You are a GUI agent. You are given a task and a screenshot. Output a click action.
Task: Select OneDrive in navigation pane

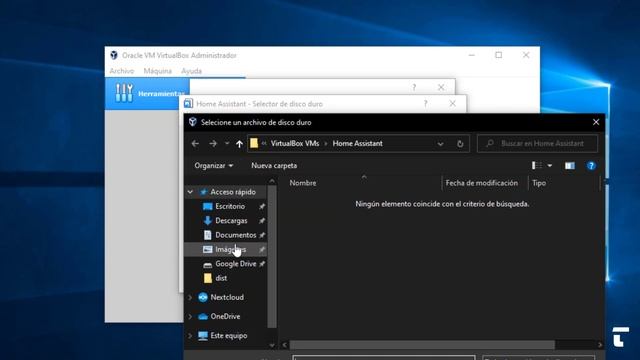[x=225, y=316]
